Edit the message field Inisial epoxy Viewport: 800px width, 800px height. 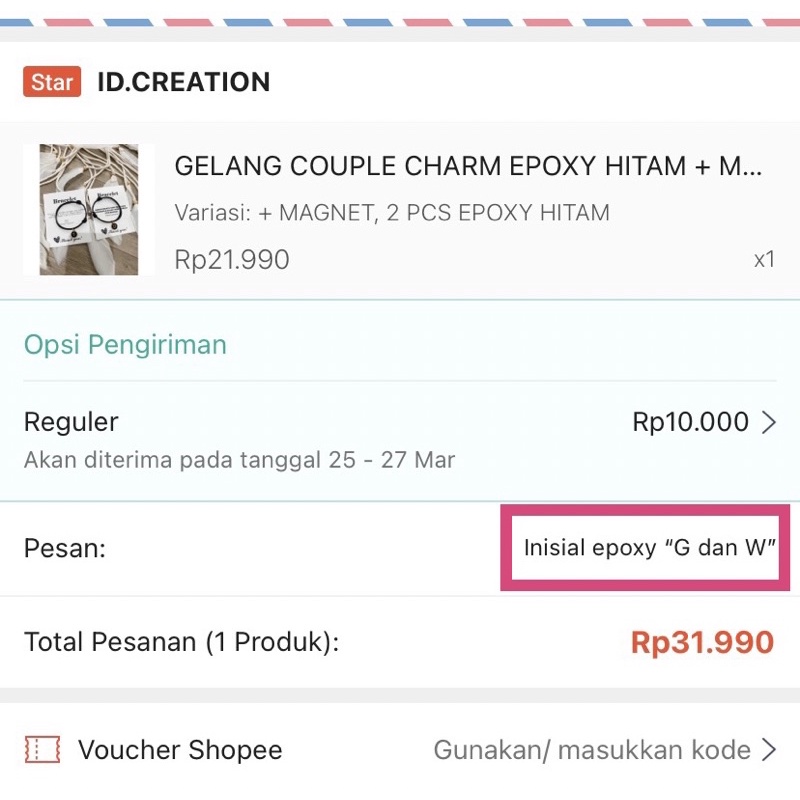click(650, 548)
